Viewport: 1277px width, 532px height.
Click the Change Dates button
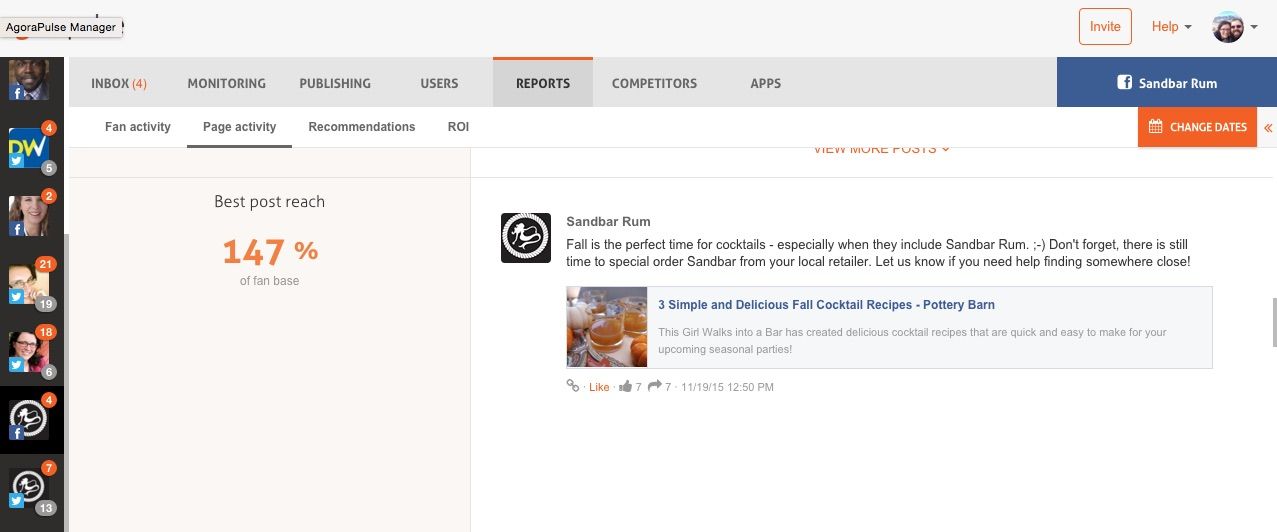click(1197, 127)
